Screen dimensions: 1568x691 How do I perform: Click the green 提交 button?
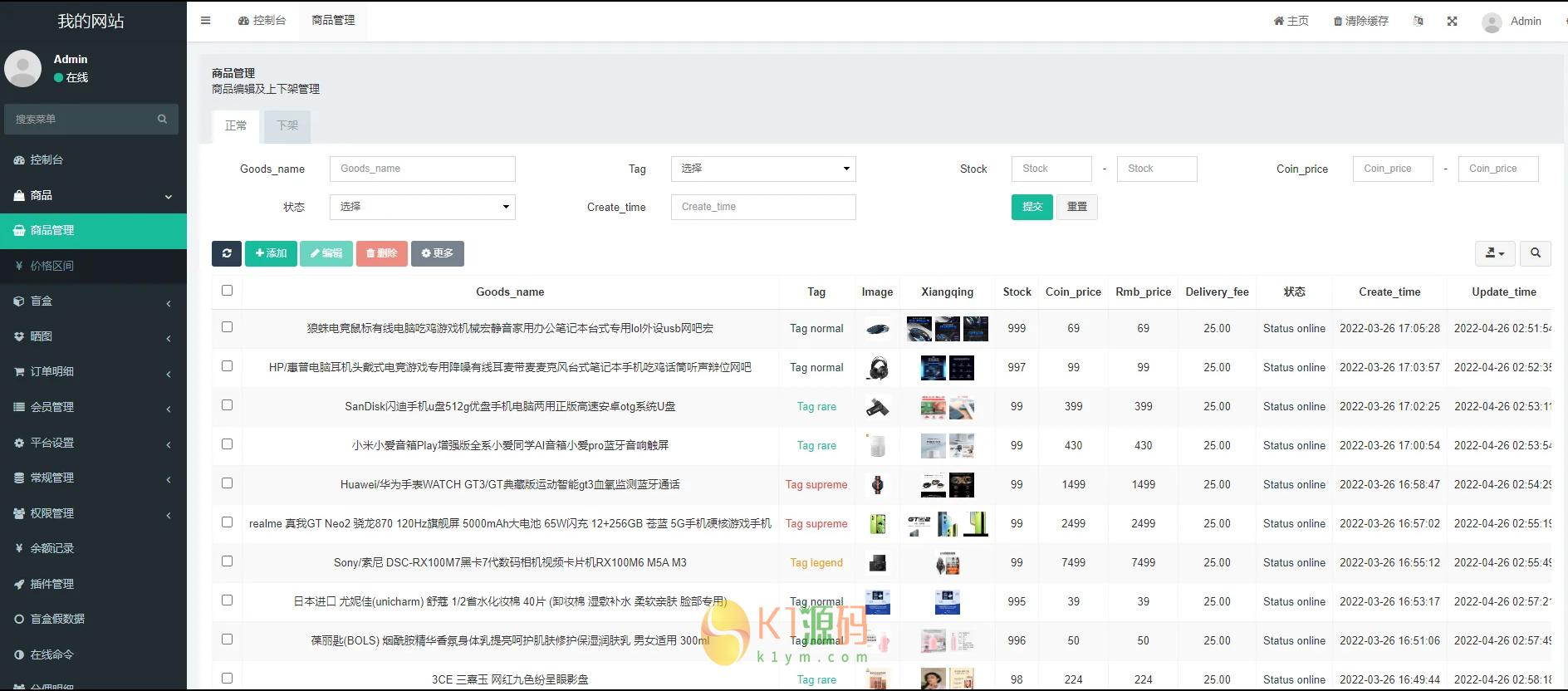point(1031,207)
